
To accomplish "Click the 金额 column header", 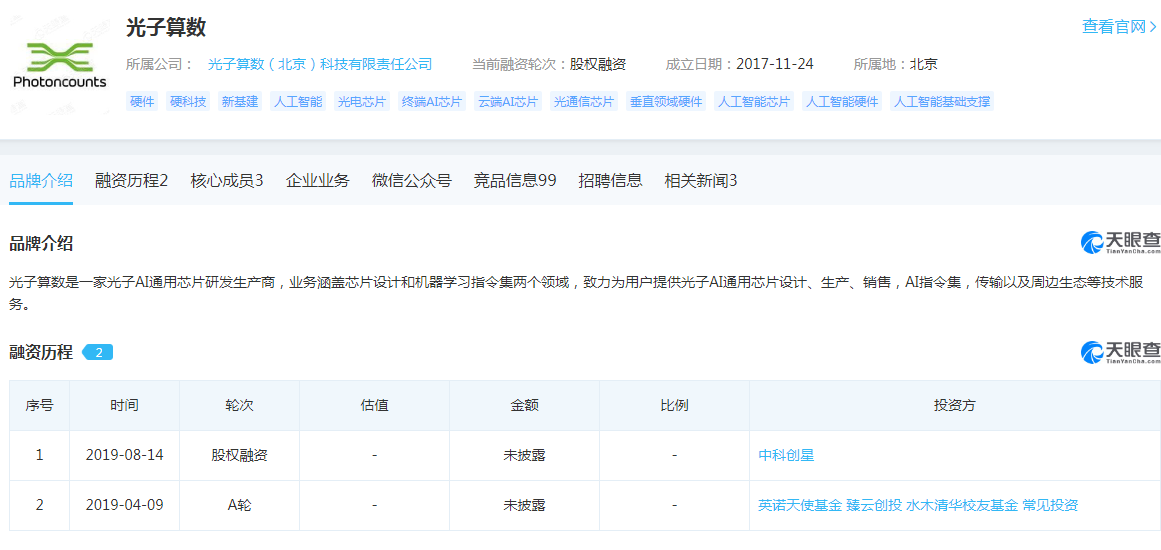I will click(524, 406).
